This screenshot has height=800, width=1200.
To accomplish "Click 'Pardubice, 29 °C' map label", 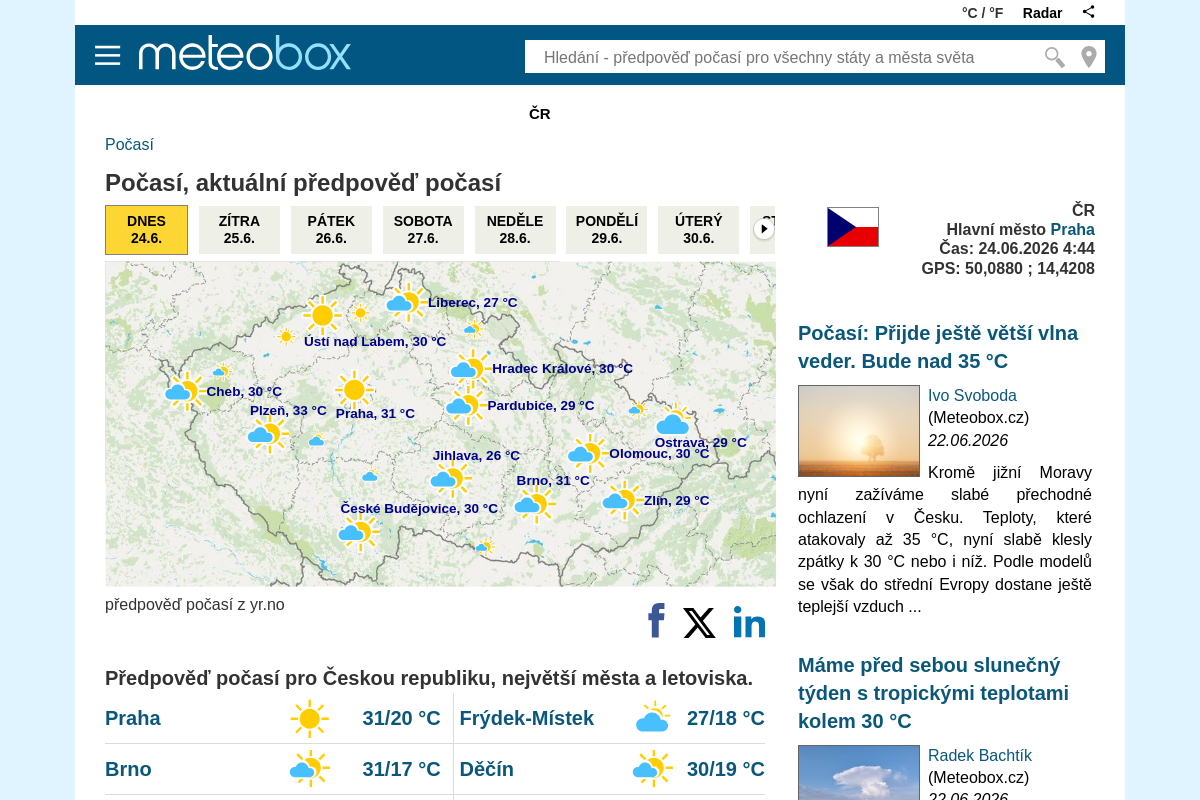I will click(x=541, y=406).
